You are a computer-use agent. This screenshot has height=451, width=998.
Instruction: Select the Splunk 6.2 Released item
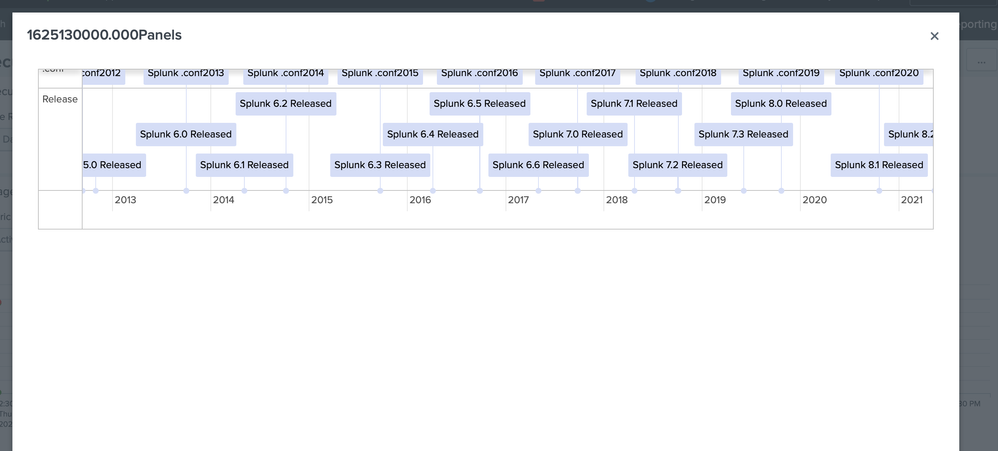285,103
